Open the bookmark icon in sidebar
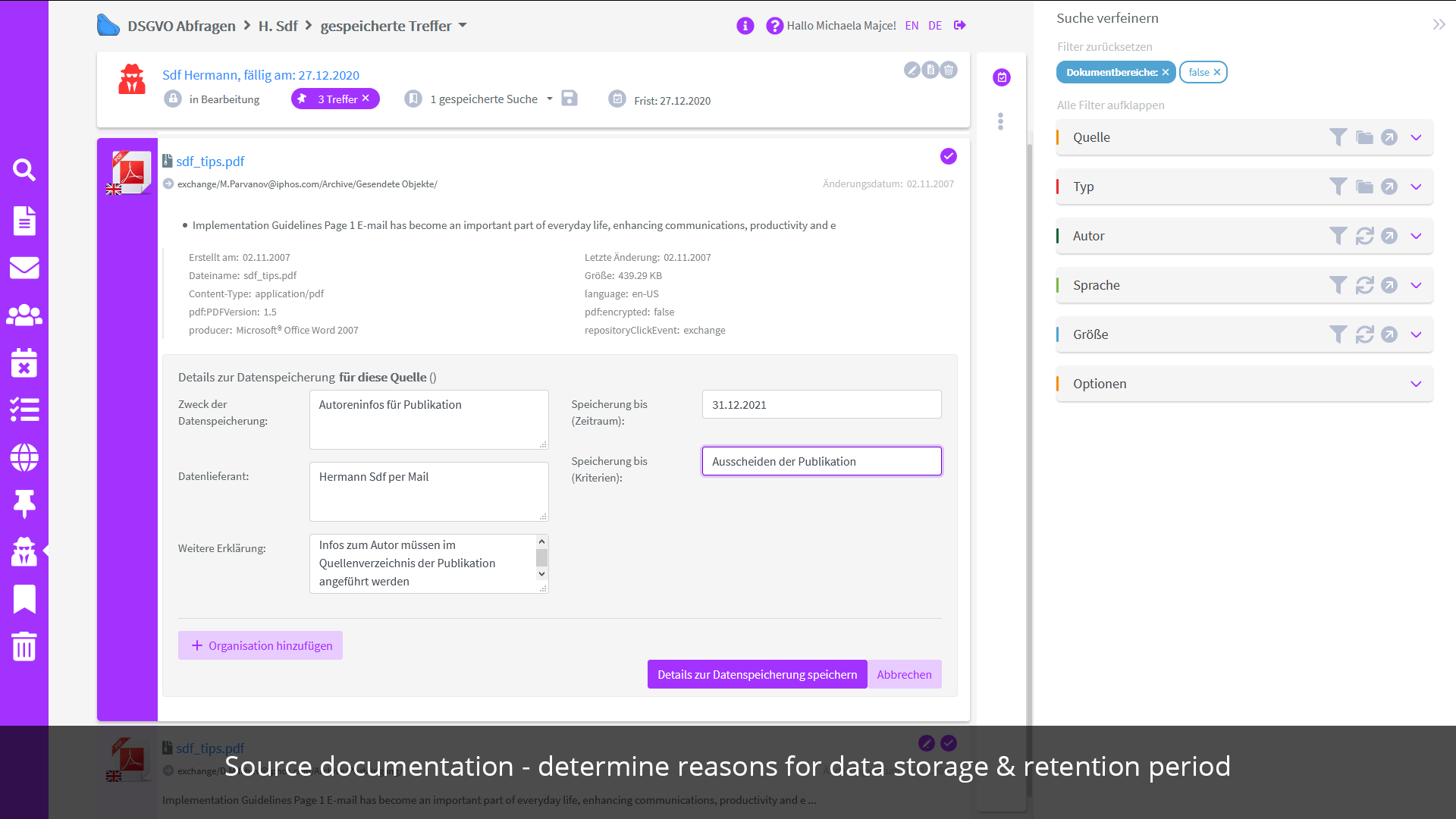1456x819 pixels. click(x=24, y=599)
